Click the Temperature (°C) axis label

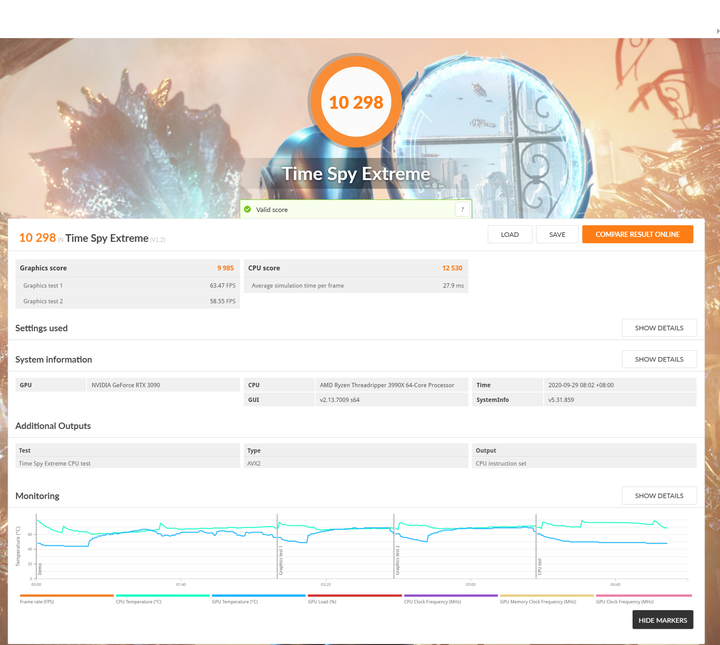click(x=18, y=546)
